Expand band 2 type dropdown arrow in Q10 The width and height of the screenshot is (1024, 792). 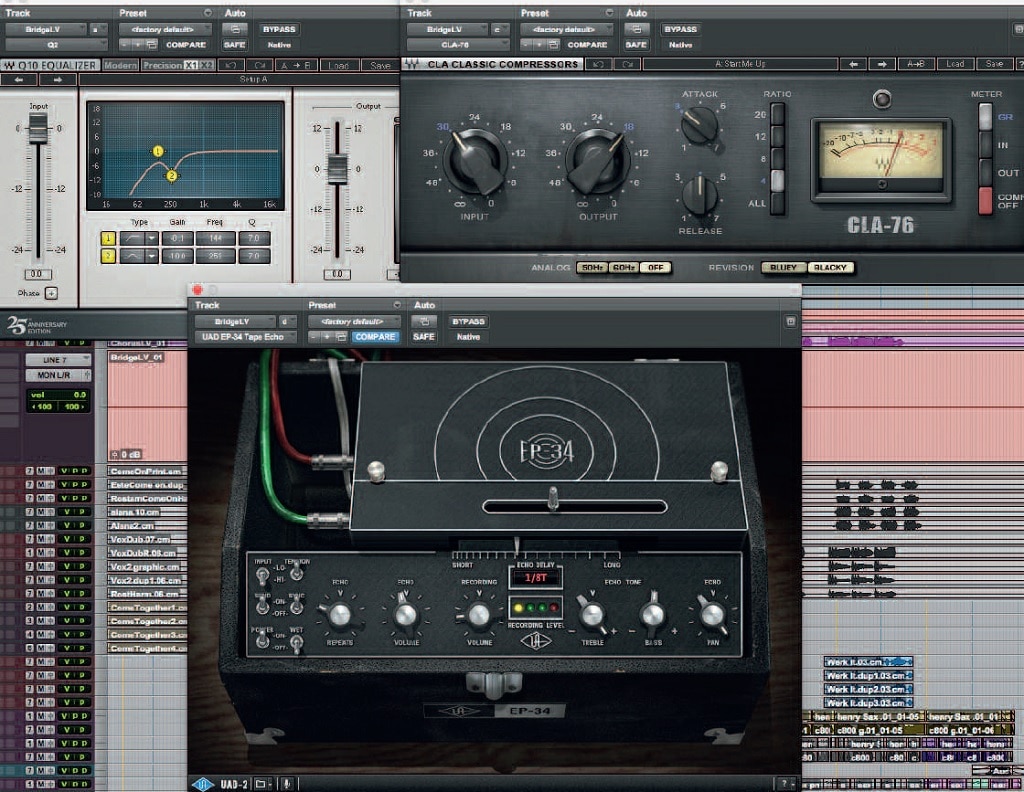point(152,256)
